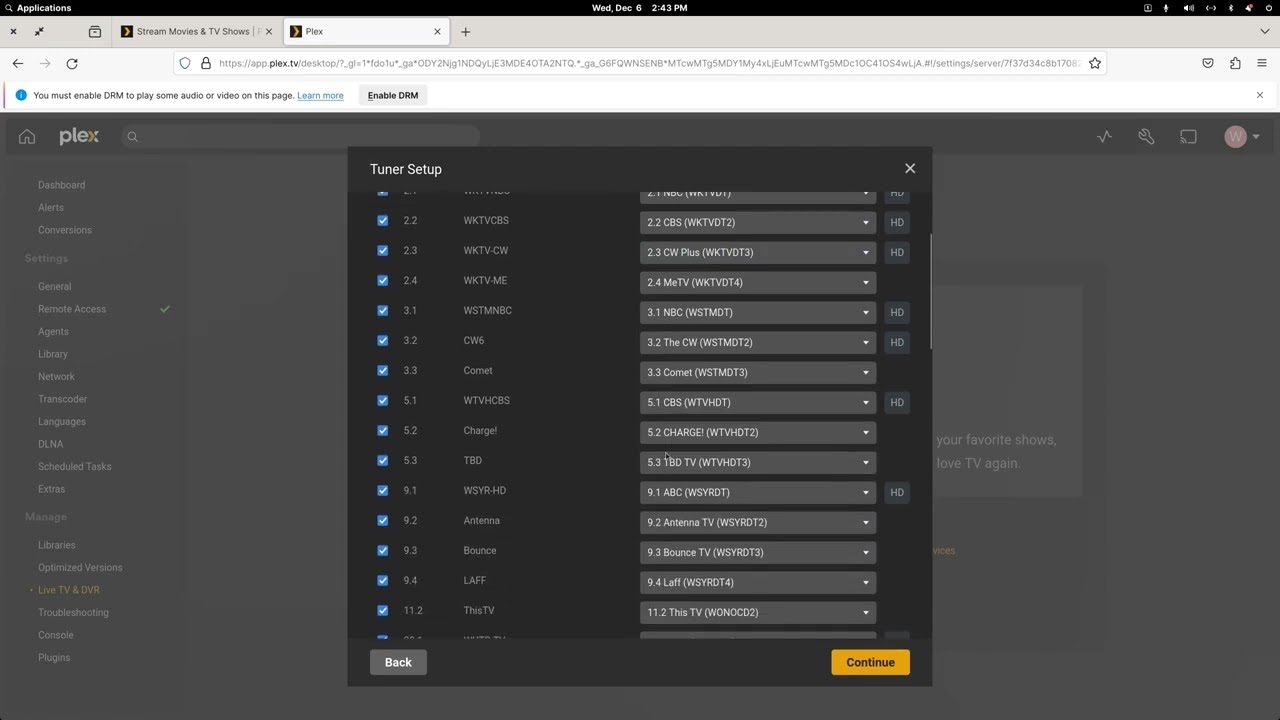Click the cast screen icon

click(1188, 137)
